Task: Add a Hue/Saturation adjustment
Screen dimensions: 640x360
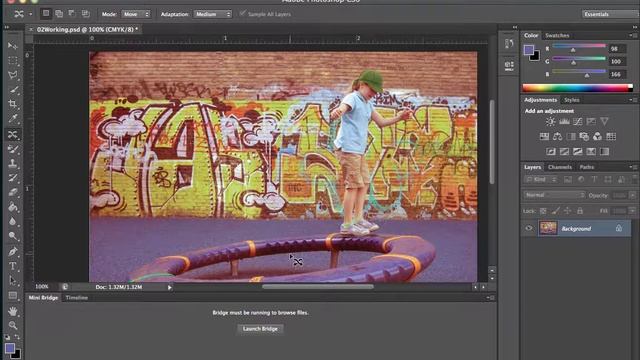Action: 544,136
